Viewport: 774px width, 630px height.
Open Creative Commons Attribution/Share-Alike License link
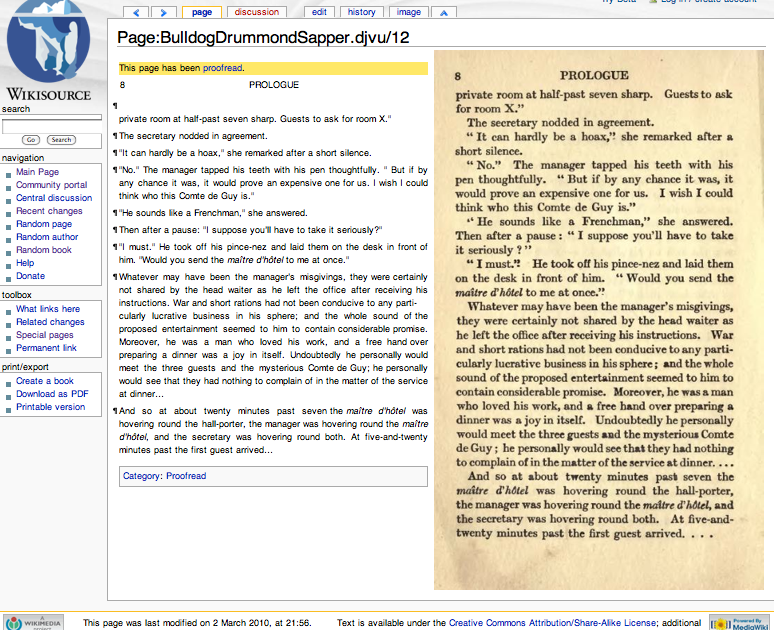[552, 623]
